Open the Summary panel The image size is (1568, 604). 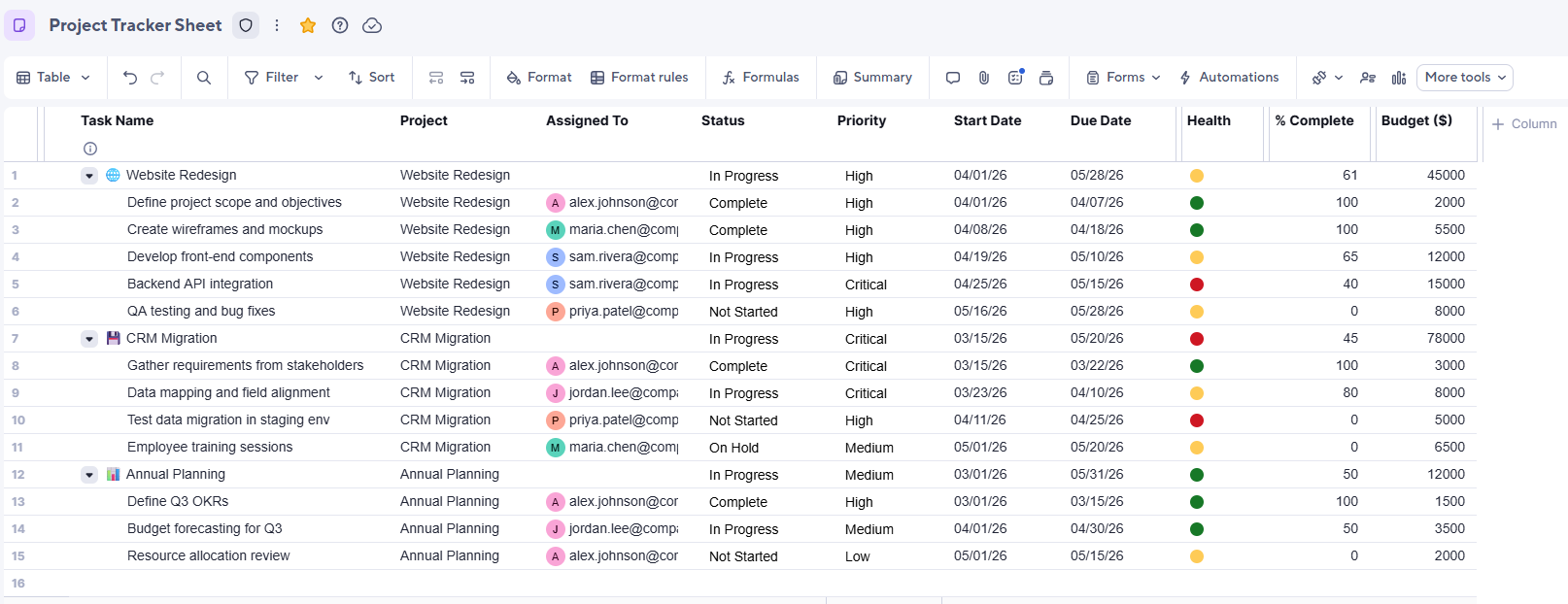872,78
